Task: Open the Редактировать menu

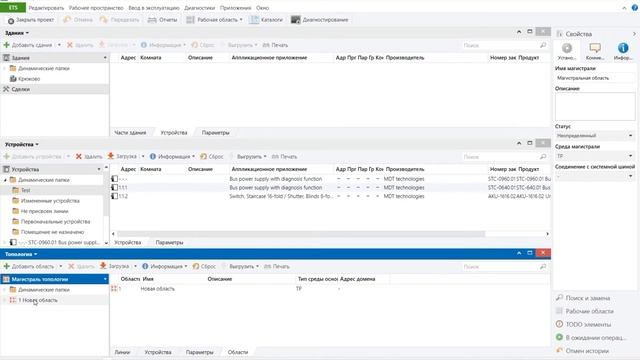Action: 46,8
